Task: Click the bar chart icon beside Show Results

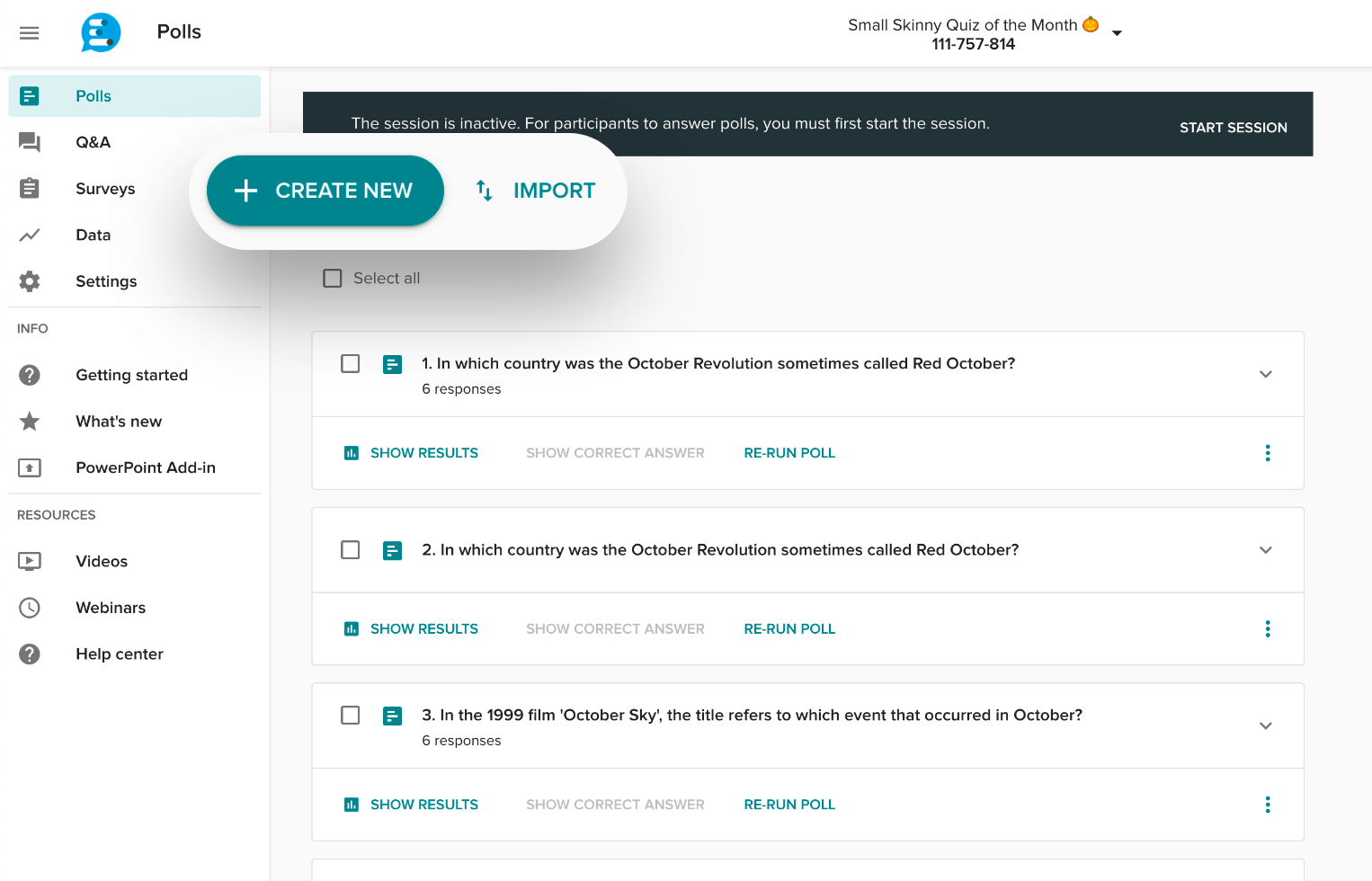Action: pos(351,452)
